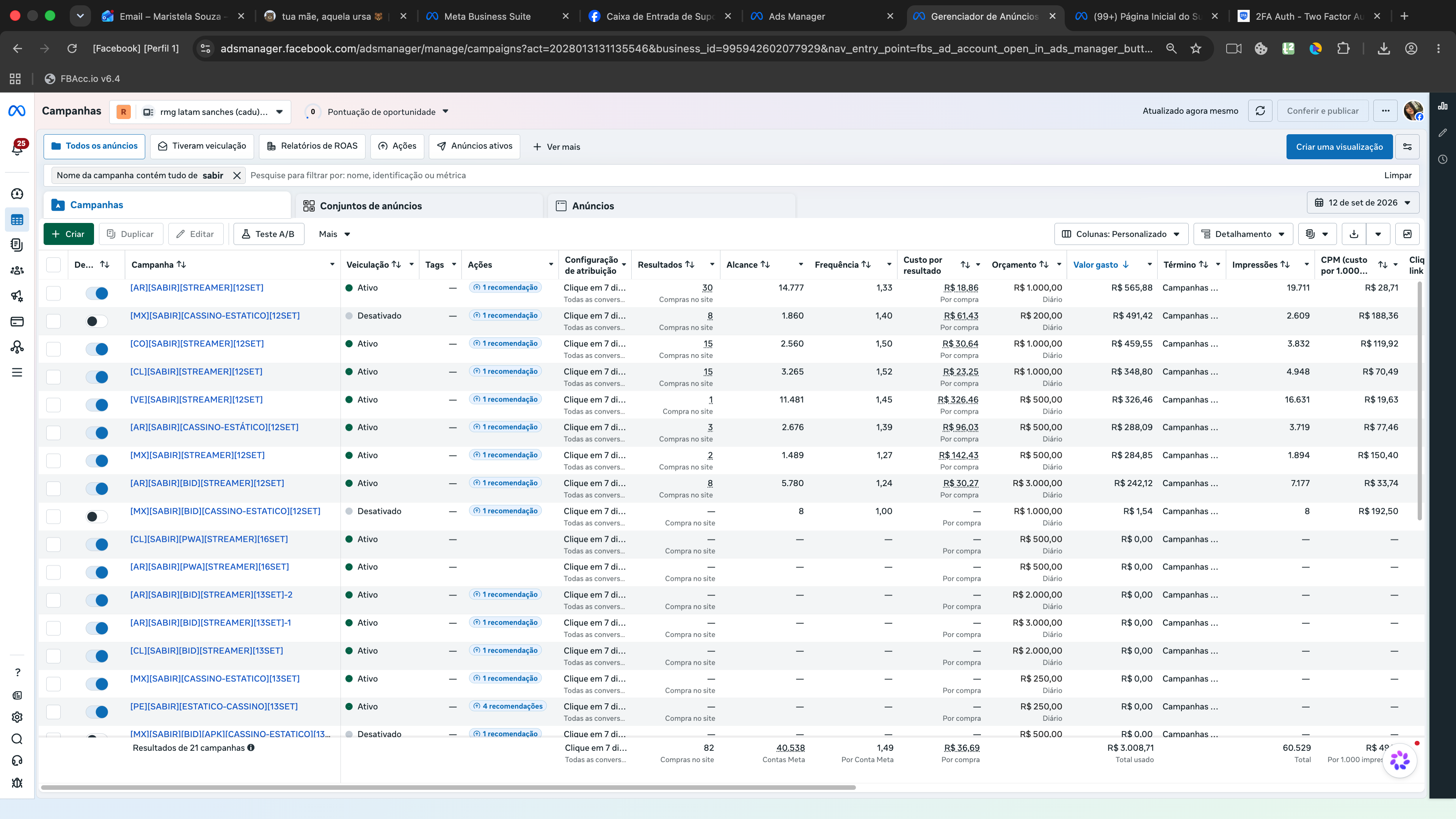Viewport: 1456px width, 819px height.
Task: Select all campaigns with header checkbox
Action: [x=54, y=265]
